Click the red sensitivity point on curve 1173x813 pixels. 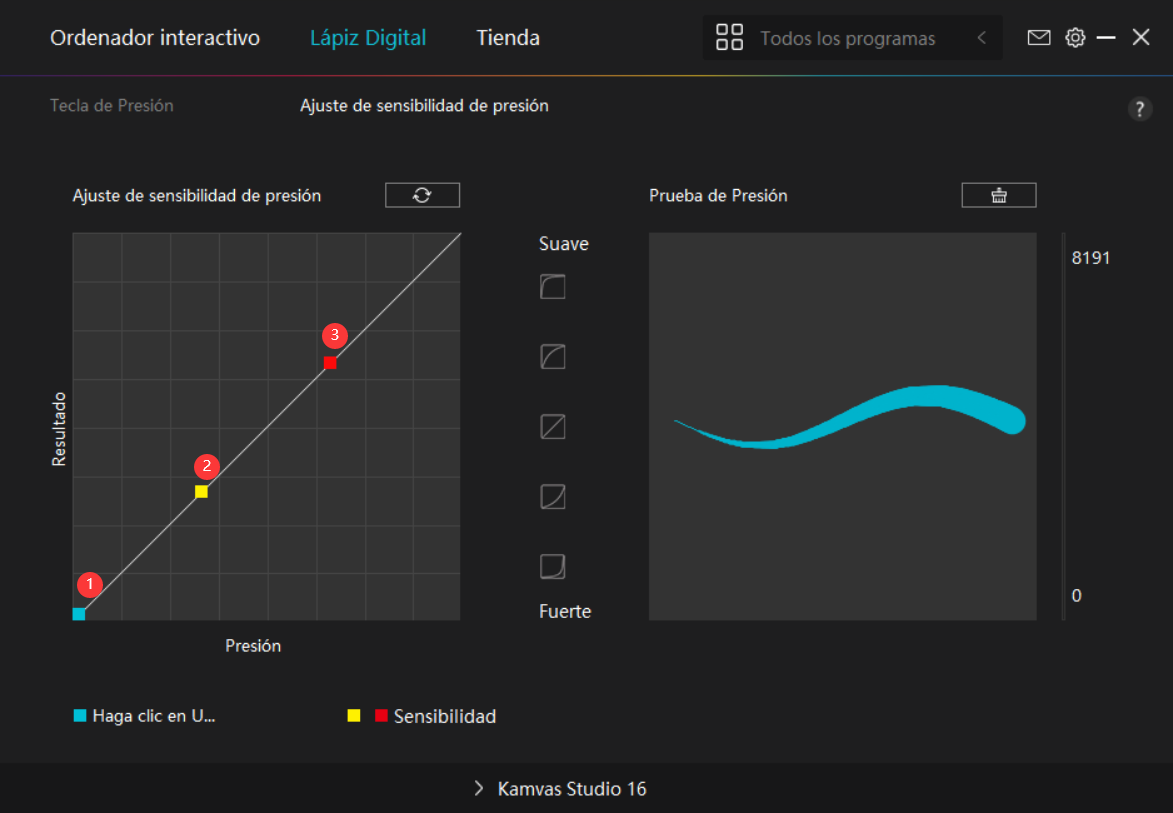(330, 363)
